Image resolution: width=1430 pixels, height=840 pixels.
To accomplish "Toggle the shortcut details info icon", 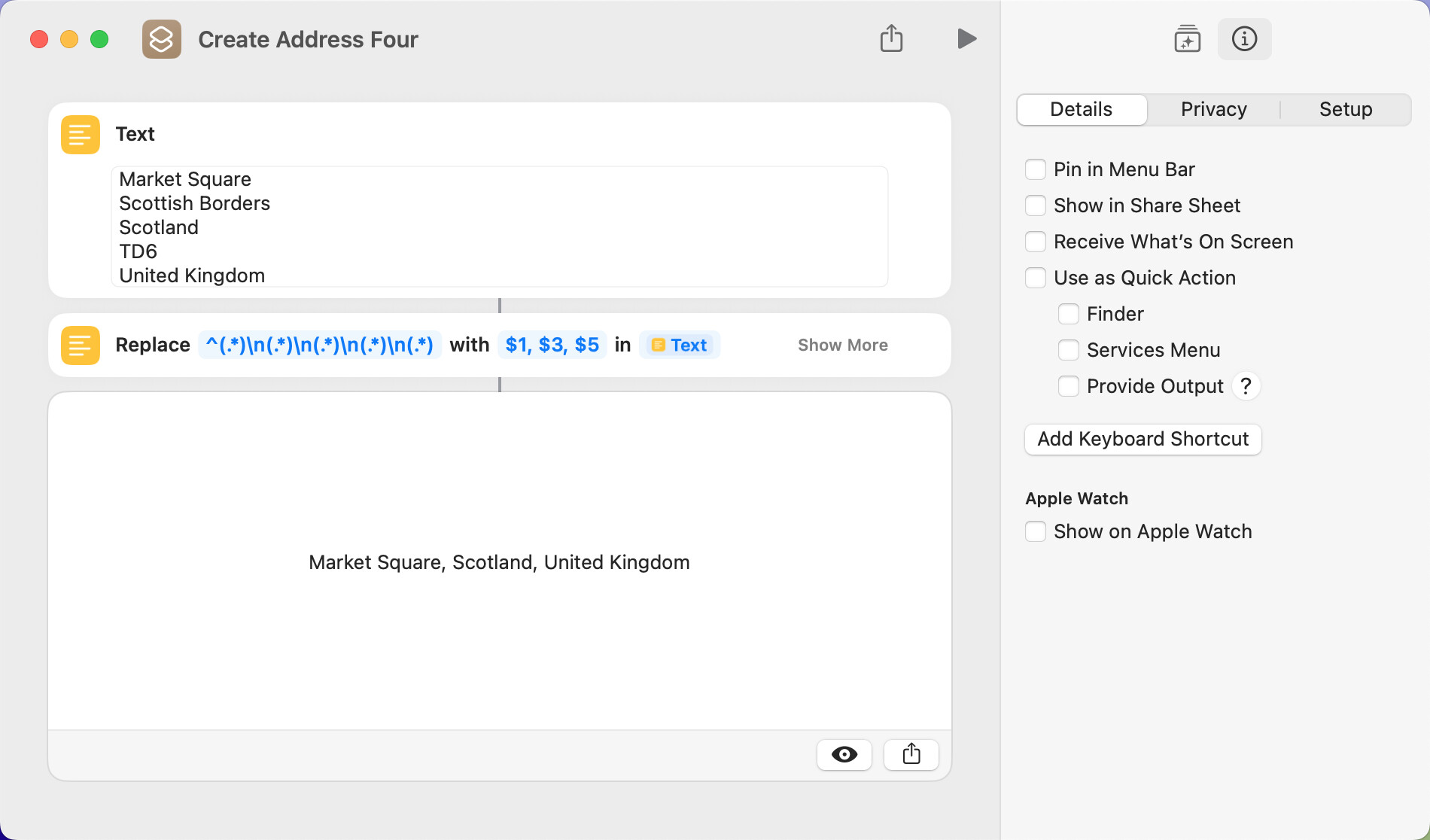I will (1244, 39).
